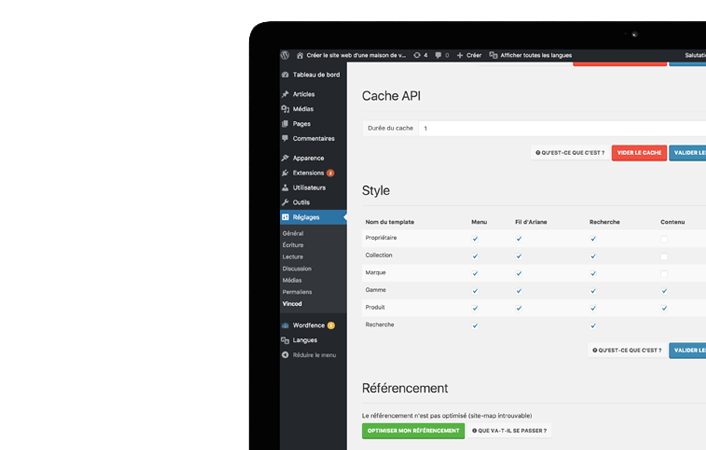The height and width of the screenshot is (450, 706).
Task: Open the Tableau de bord dashboard icon
Action: (286, 75)
